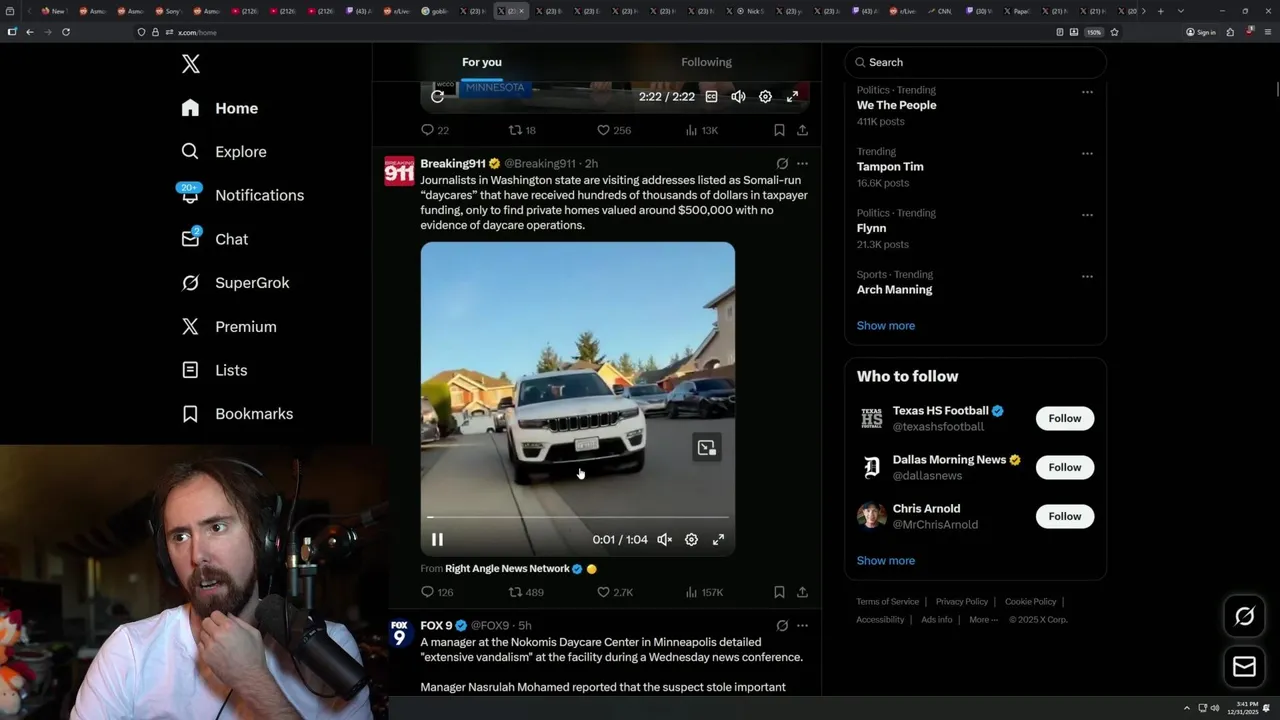This screenshot has height=720, width=1280.
Task: Open options for Flynn trend
Action: tap(1087, 215)
